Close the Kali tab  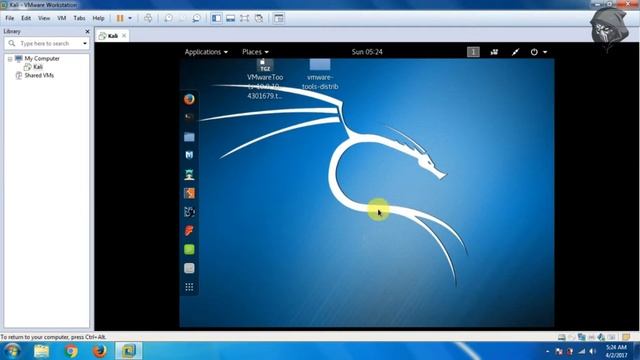click(124, 36)
